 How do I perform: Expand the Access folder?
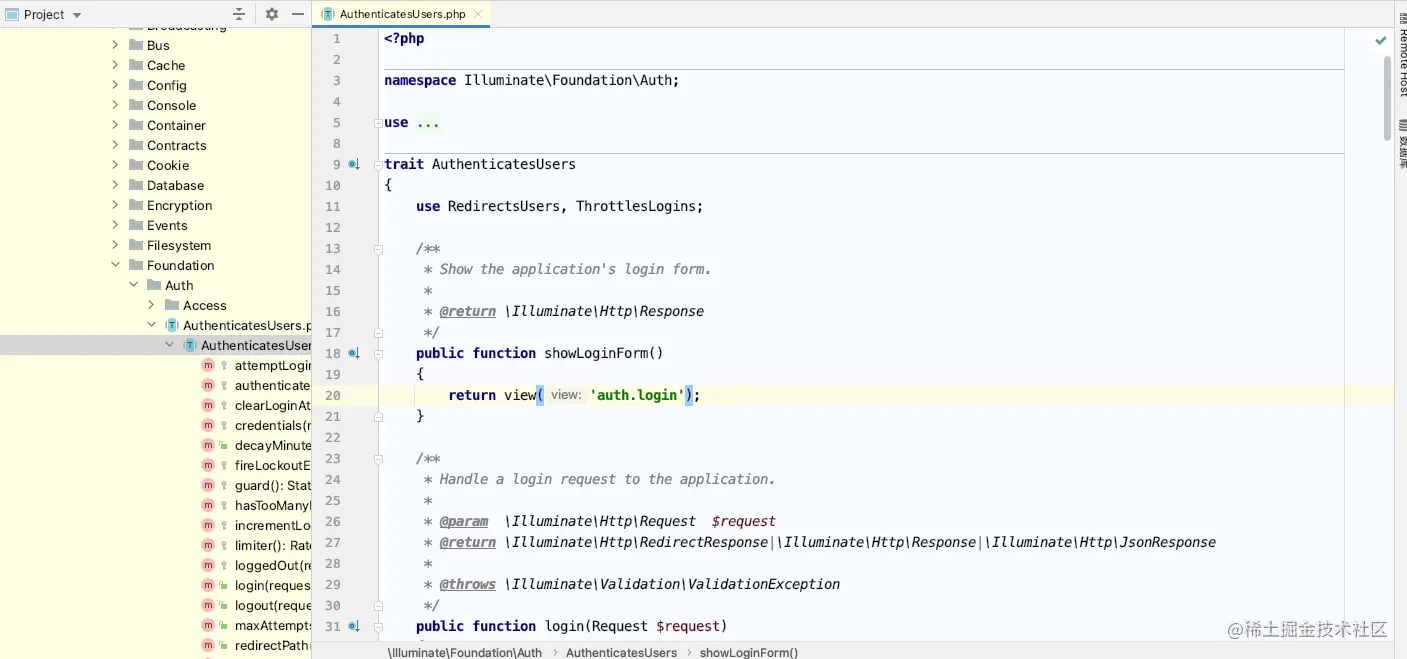coord(151,305)
